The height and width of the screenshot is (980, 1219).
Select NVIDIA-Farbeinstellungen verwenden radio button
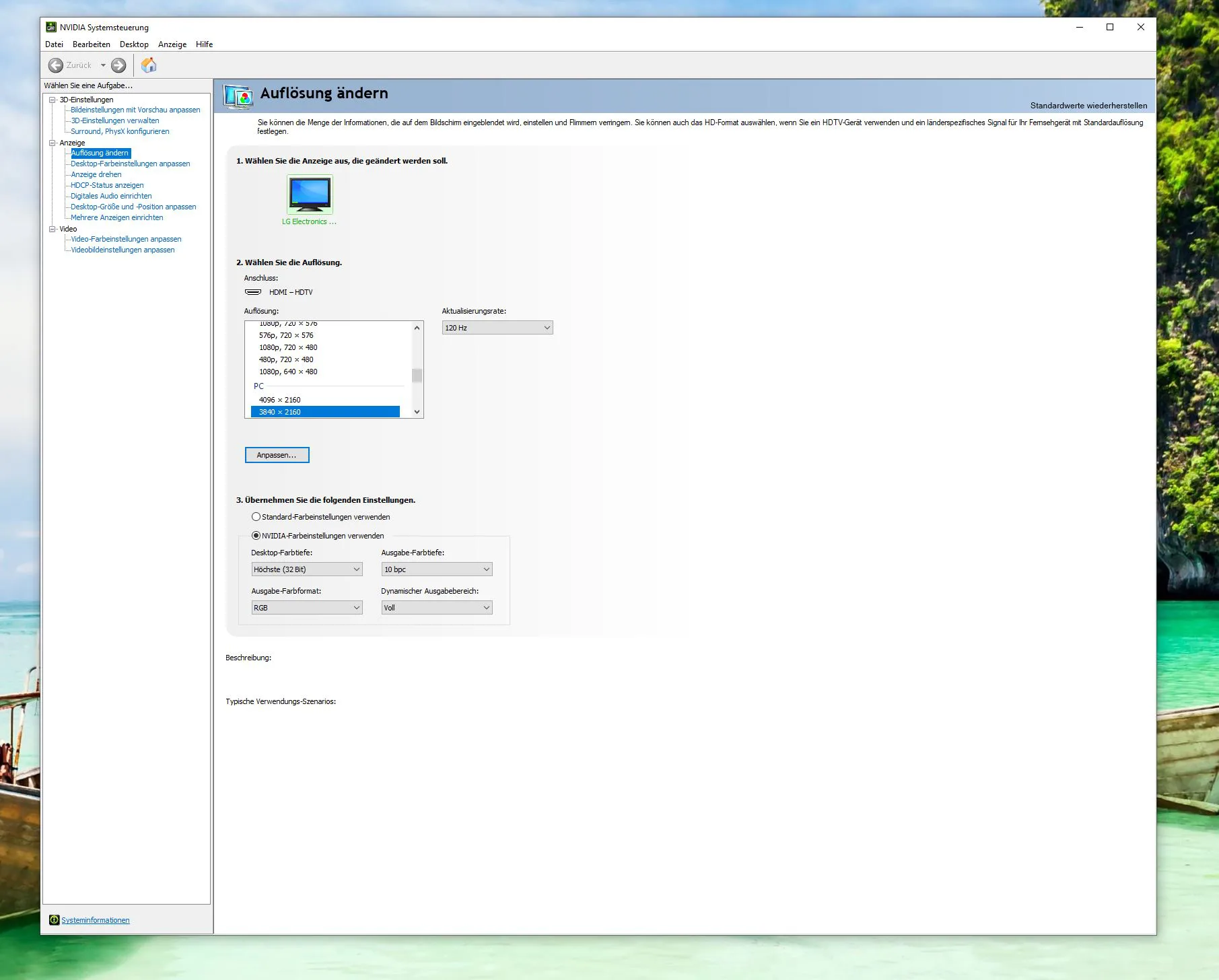(x=256, y=536)
